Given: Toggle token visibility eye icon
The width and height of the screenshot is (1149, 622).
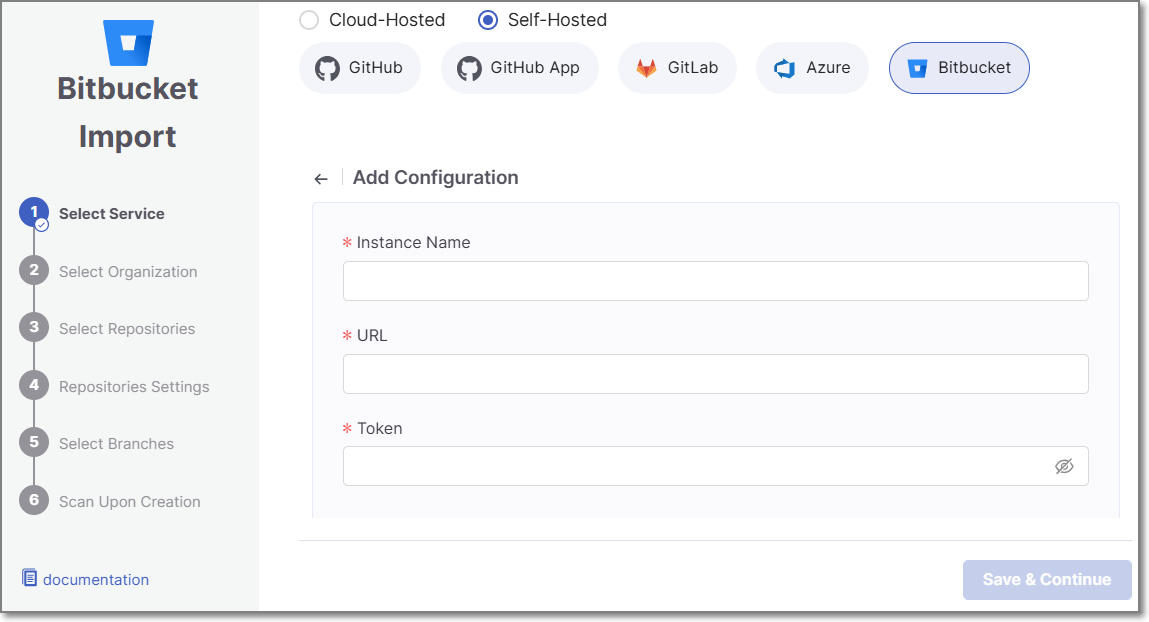Looking at the screenshot, I should 1064,467.
